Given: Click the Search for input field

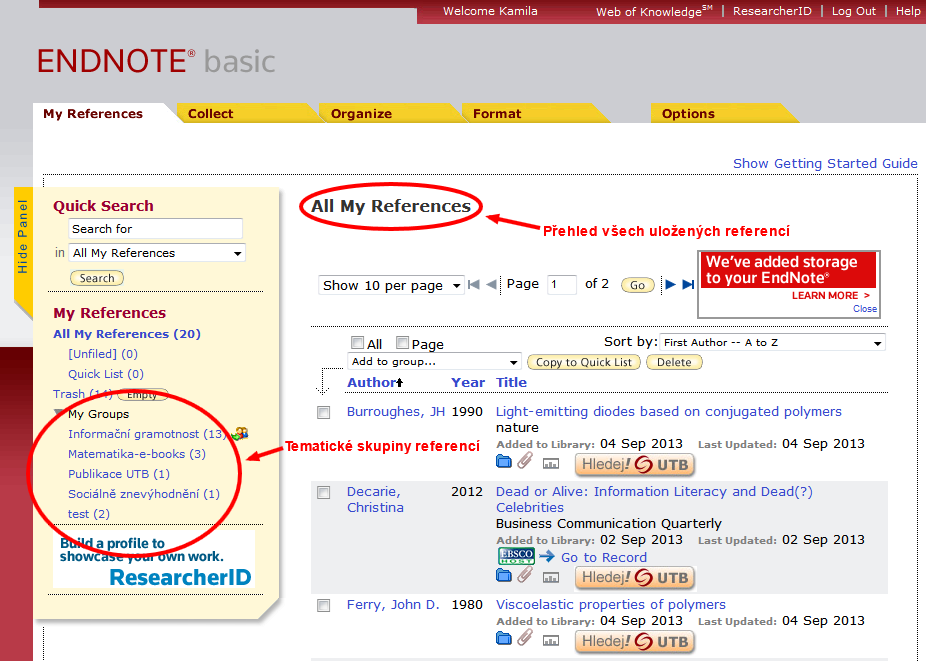Looking at the screenshot, I should (x=156, y=229).
